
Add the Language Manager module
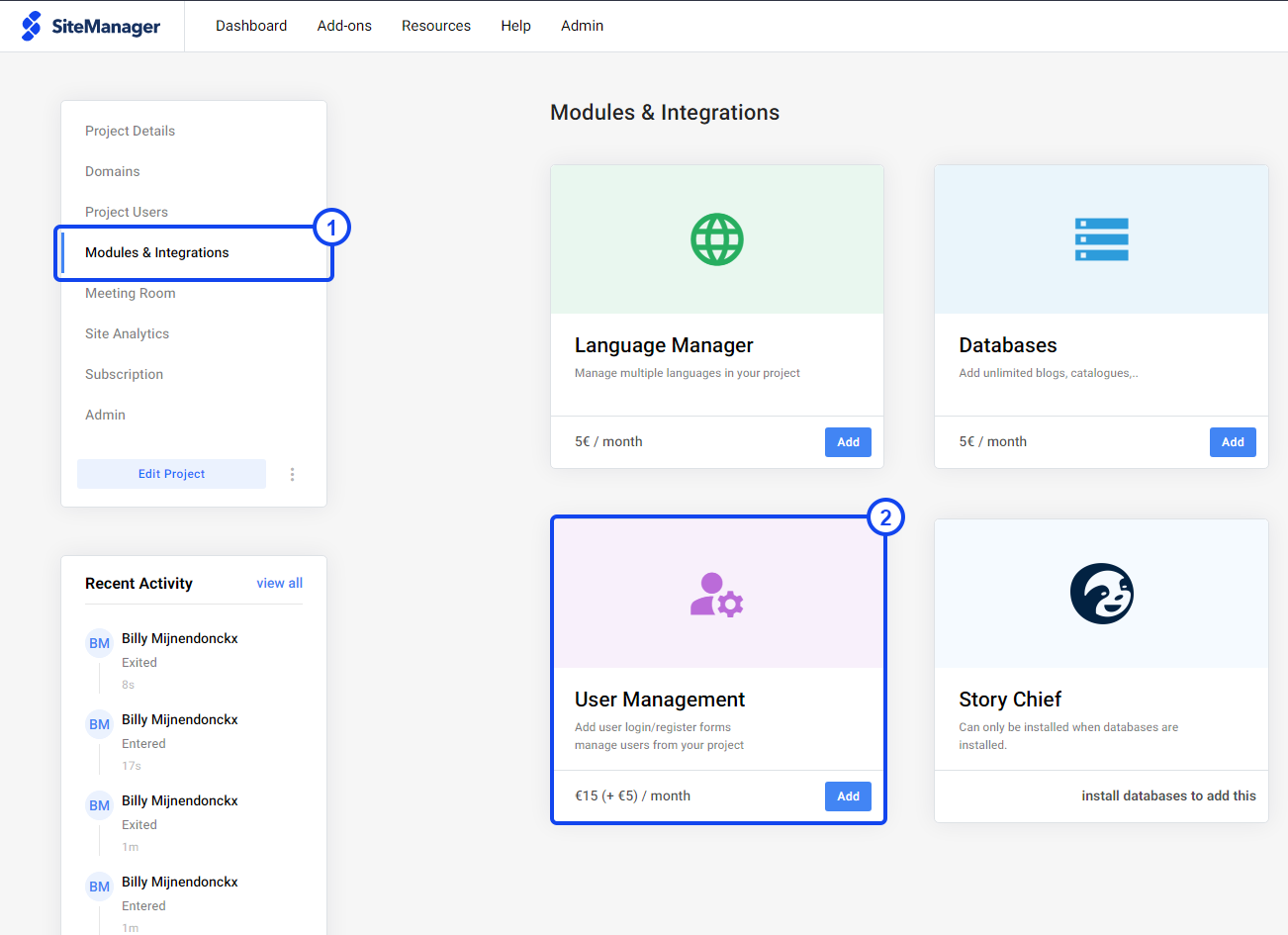848,442
